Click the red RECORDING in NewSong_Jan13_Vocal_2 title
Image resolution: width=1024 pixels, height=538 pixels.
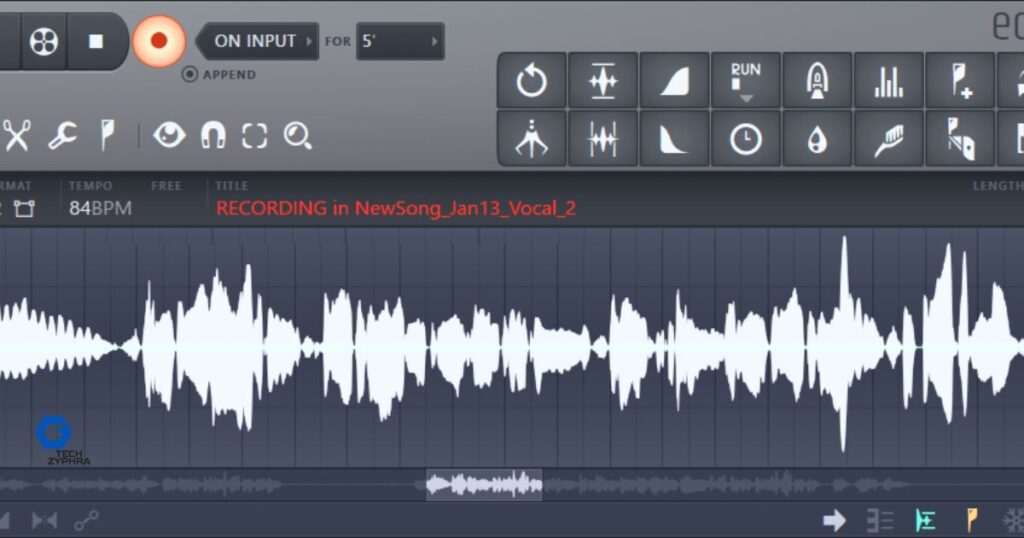(396, 208)
